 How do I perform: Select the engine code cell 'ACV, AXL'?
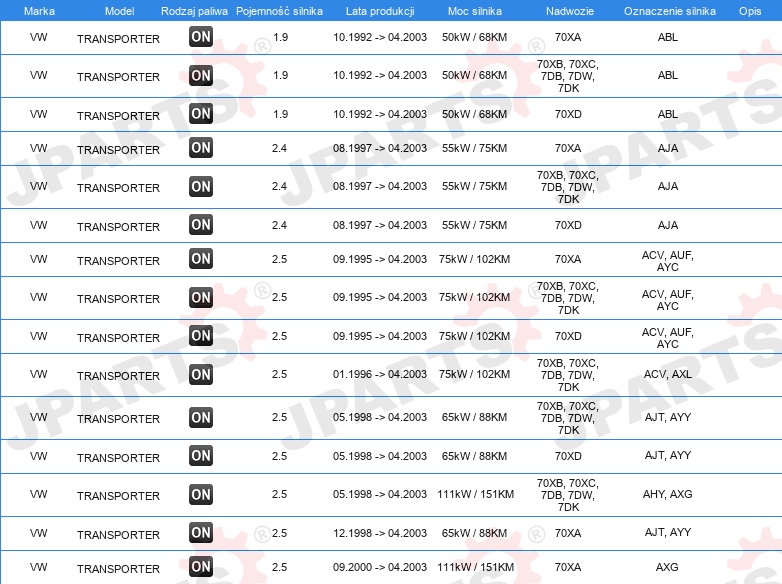click(x=667, y=374)
